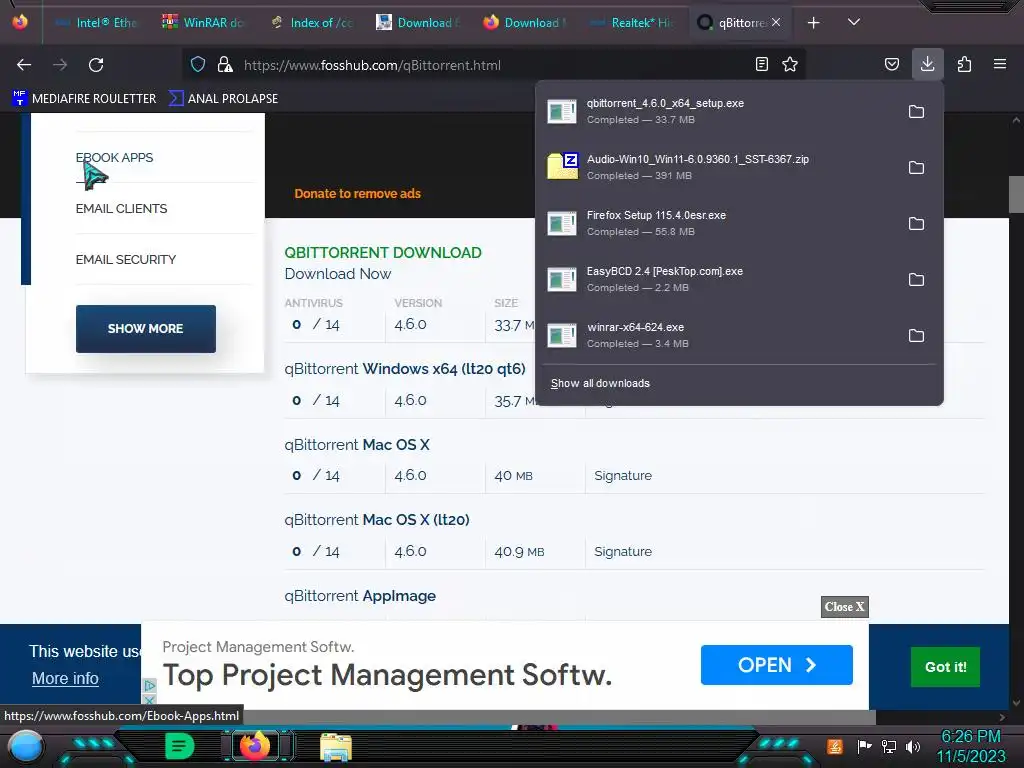List all tabs dropdown arrow
Screen dimensions: 1024x768
[854, 22]
